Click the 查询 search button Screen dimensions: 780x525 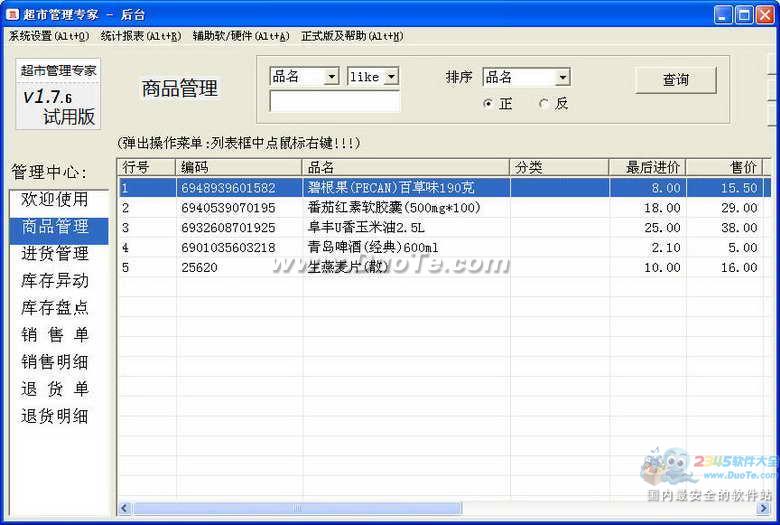pyautogui.click(x=676, y=80)
